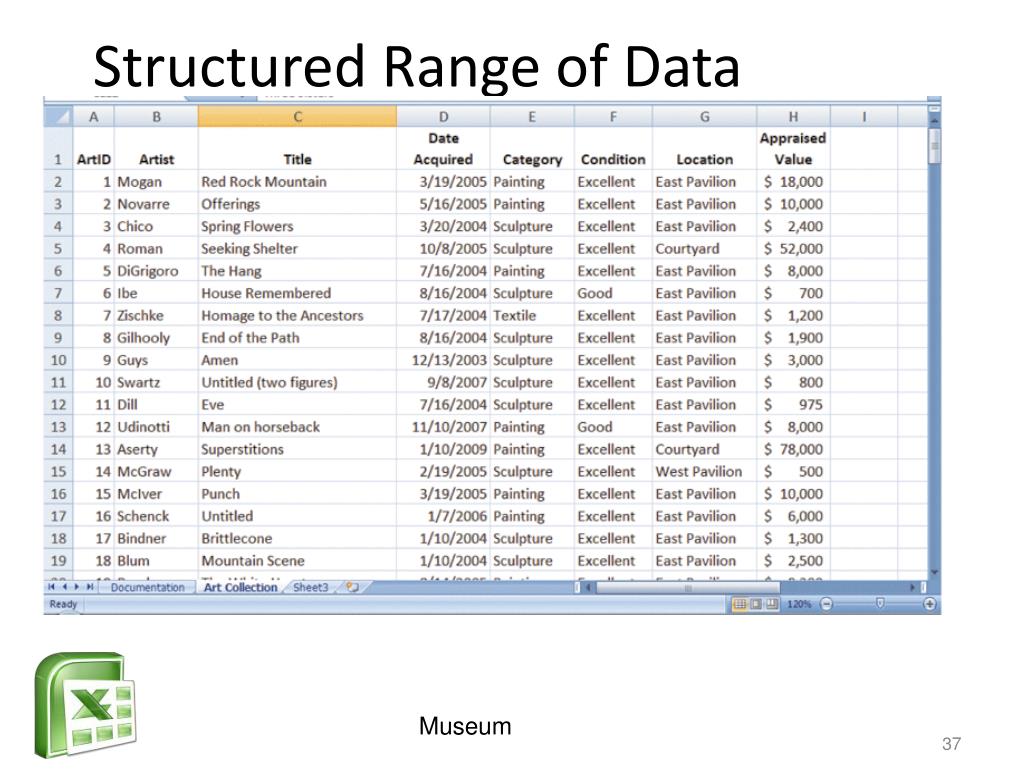Click the vertical scrollbar up arrow
Viewport: 1023px width, 780px height.
coord(934,121)
